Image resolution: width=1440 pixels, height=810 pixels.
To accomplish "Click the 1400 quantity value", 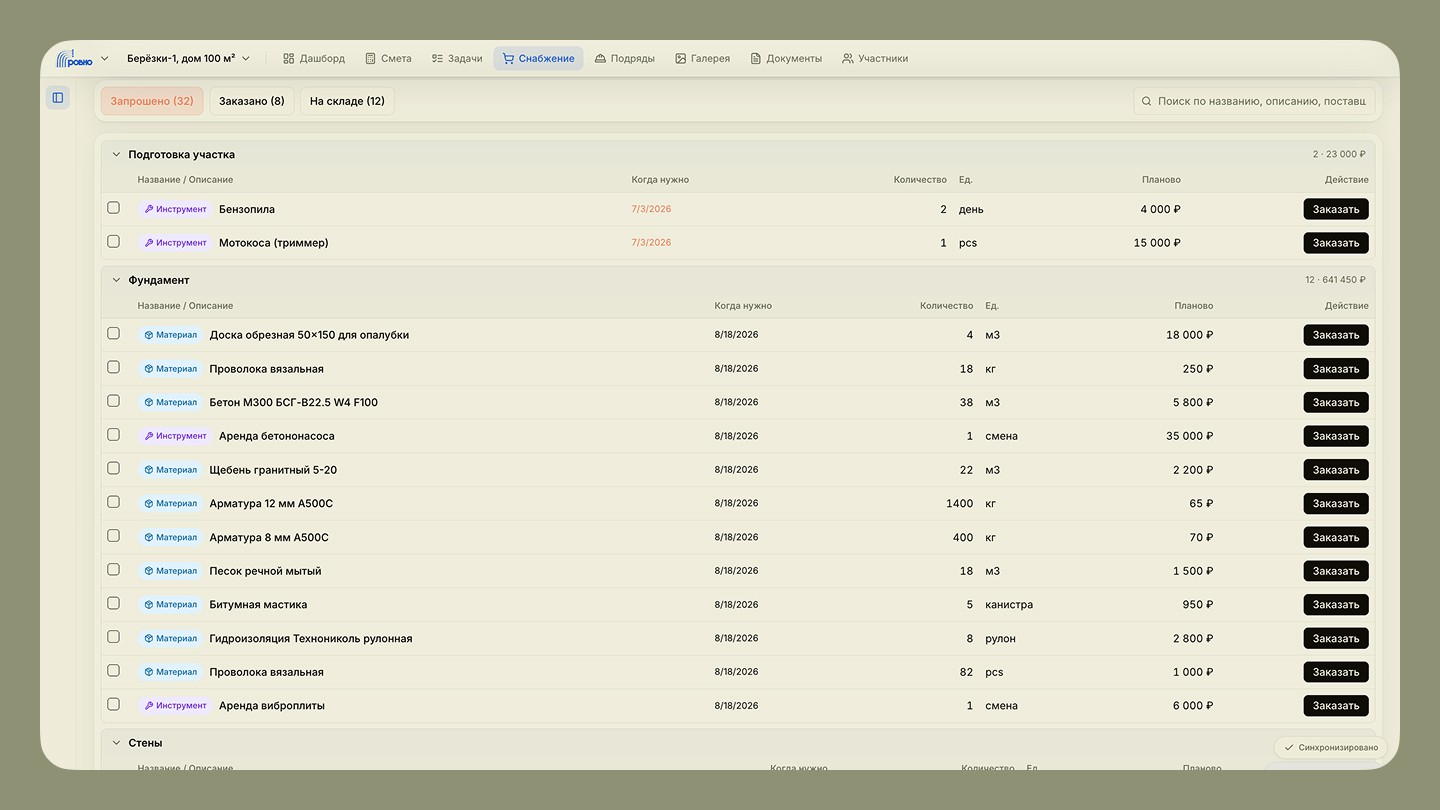I will point(959,504).
